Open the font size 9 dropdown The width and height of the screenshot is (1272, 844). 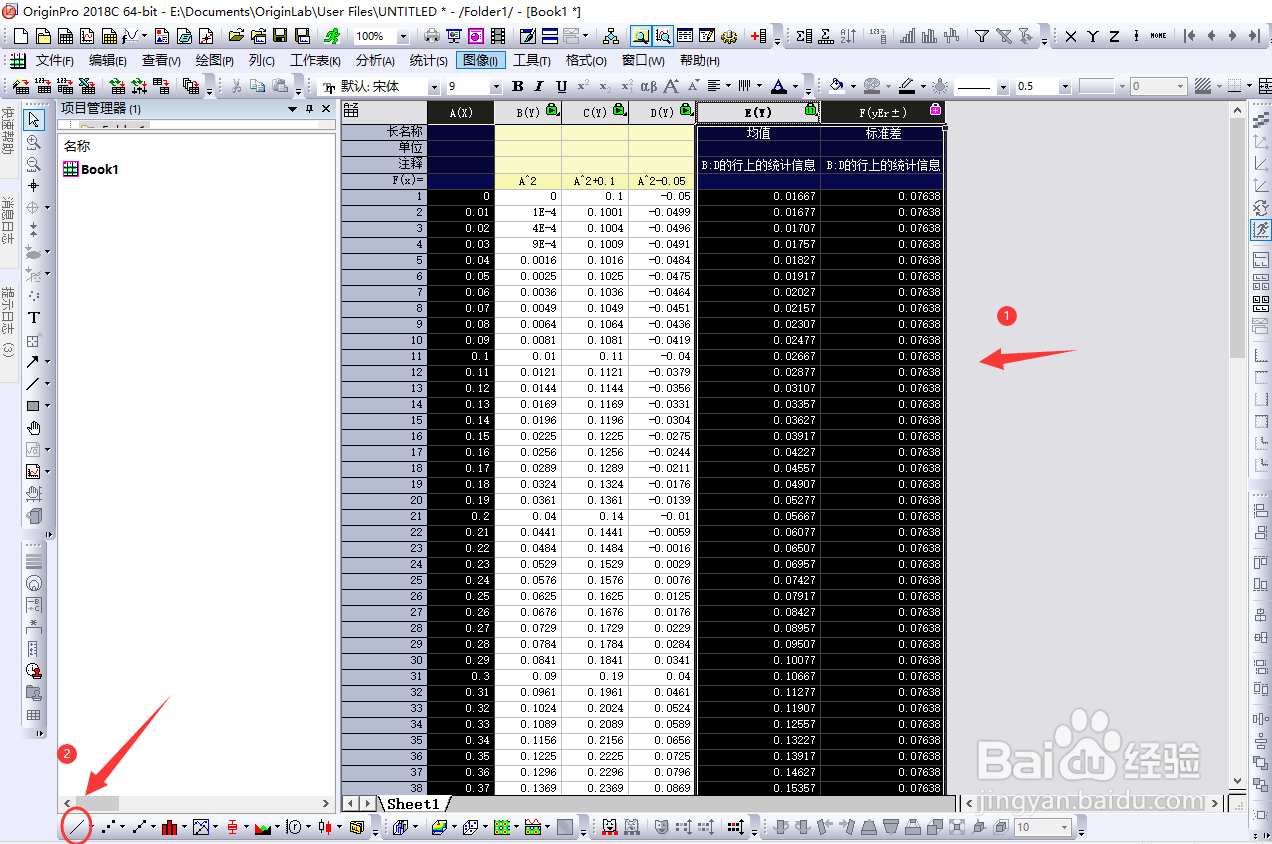(x=495, y=87)
